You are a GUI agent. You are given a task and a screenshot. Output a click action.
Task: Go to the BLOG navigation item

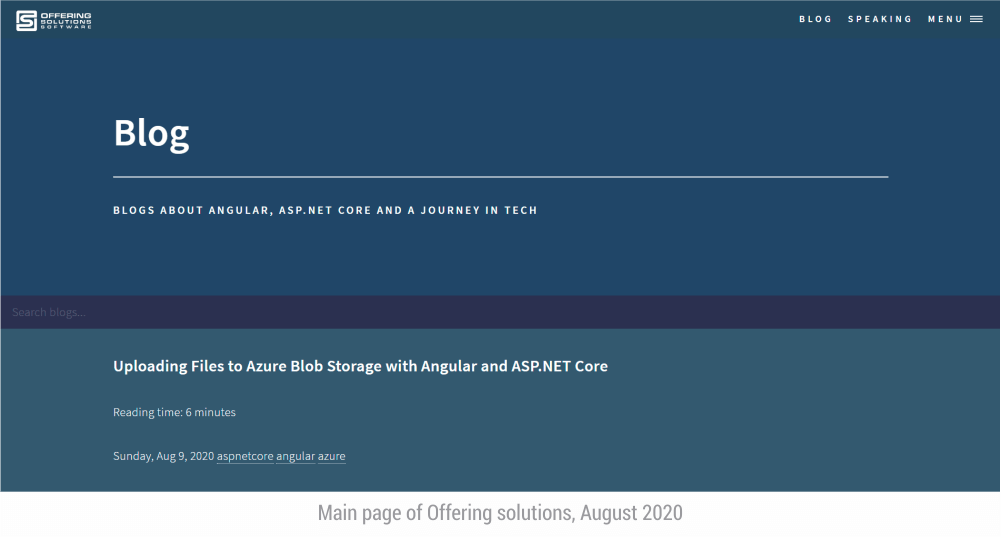[815, 19]
